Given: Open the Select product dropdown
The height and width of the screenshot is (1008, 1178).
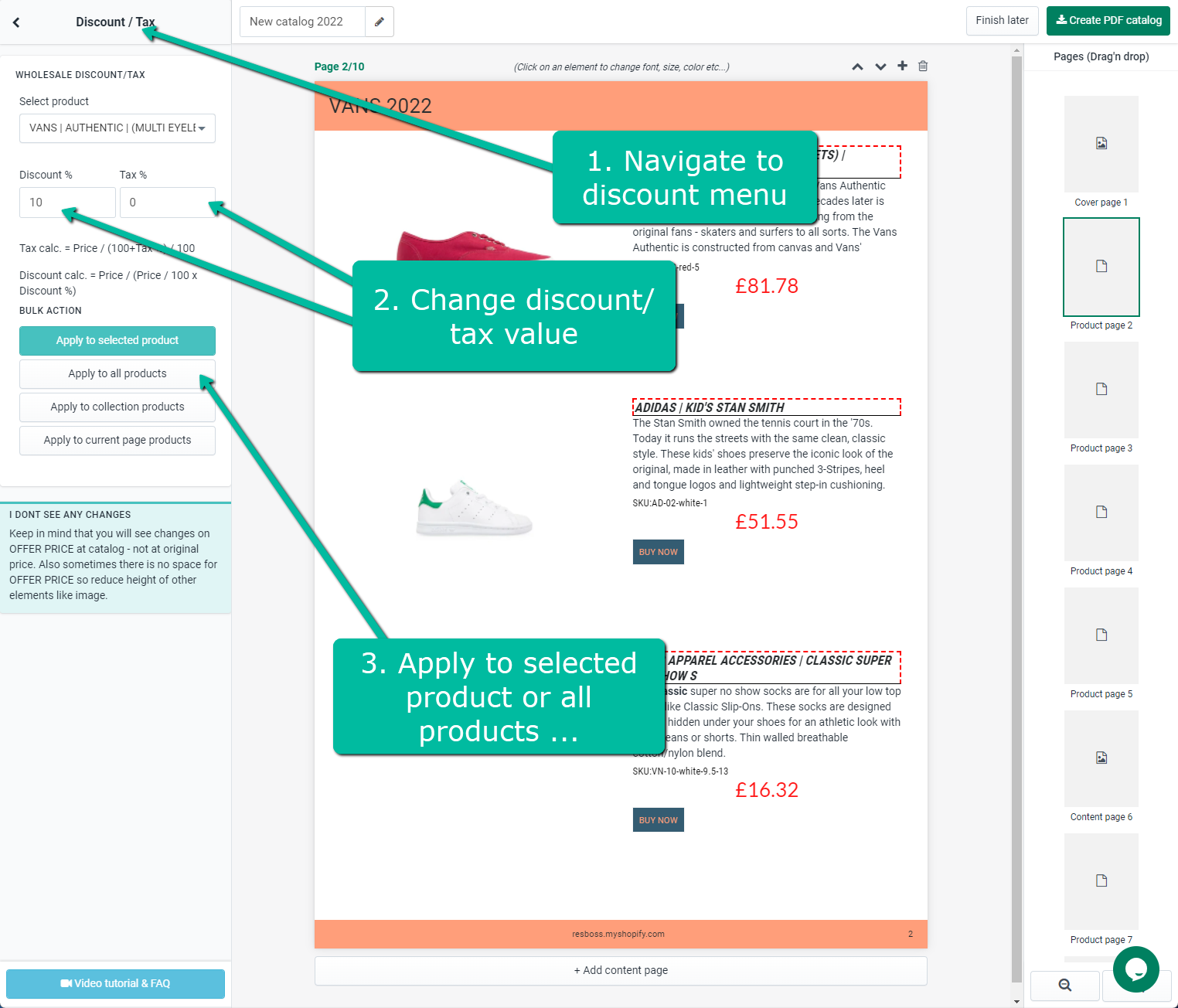Looking at the screenshot, I should coord(117,128).
